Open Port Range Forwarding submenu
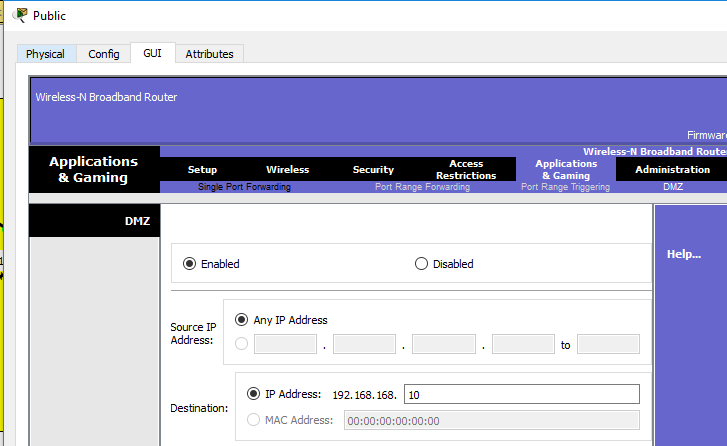Screen dimensions: 727x446 (422, 187)
